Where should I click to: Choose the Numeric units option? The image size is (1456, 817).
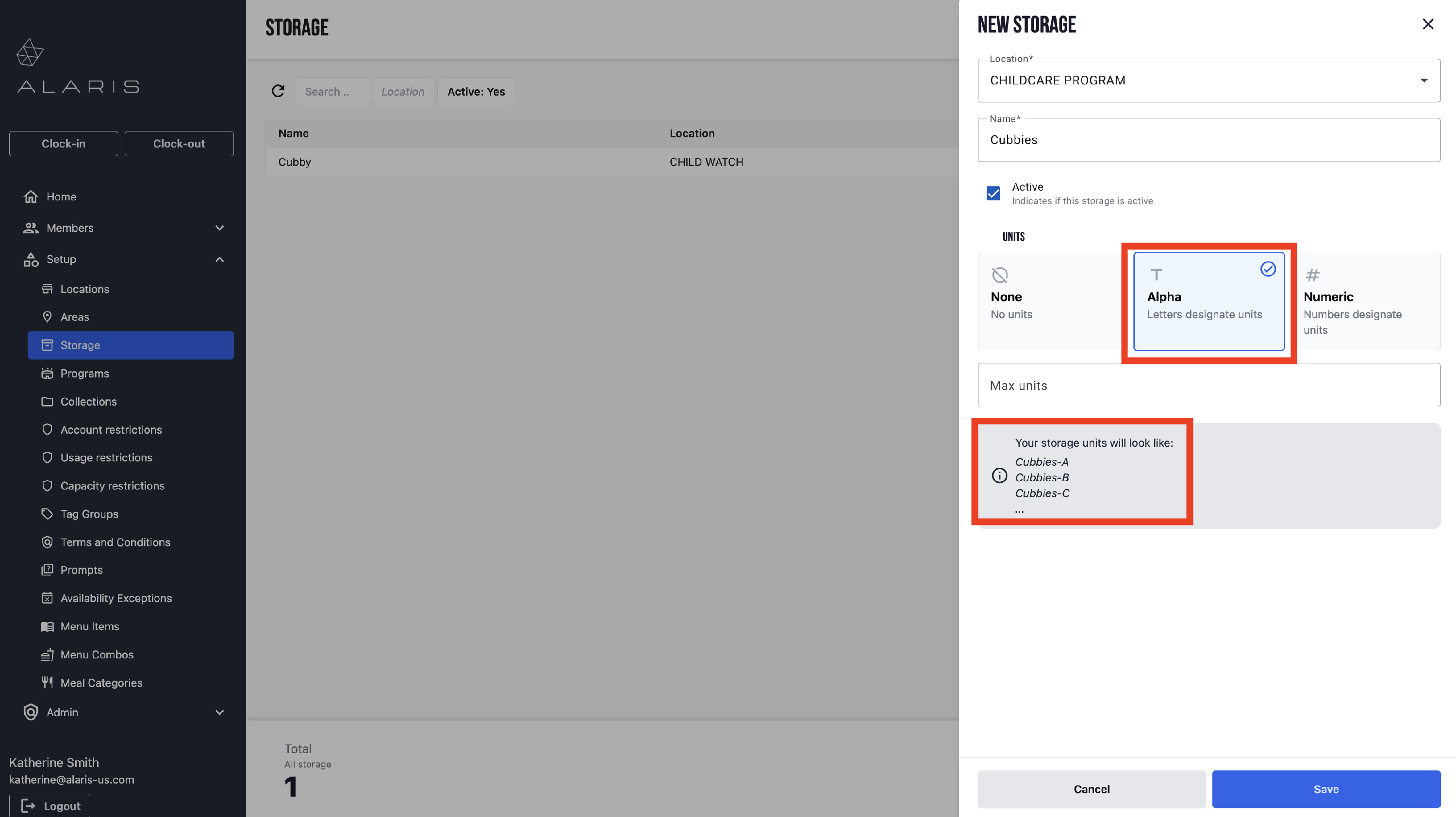[1367, 301]
